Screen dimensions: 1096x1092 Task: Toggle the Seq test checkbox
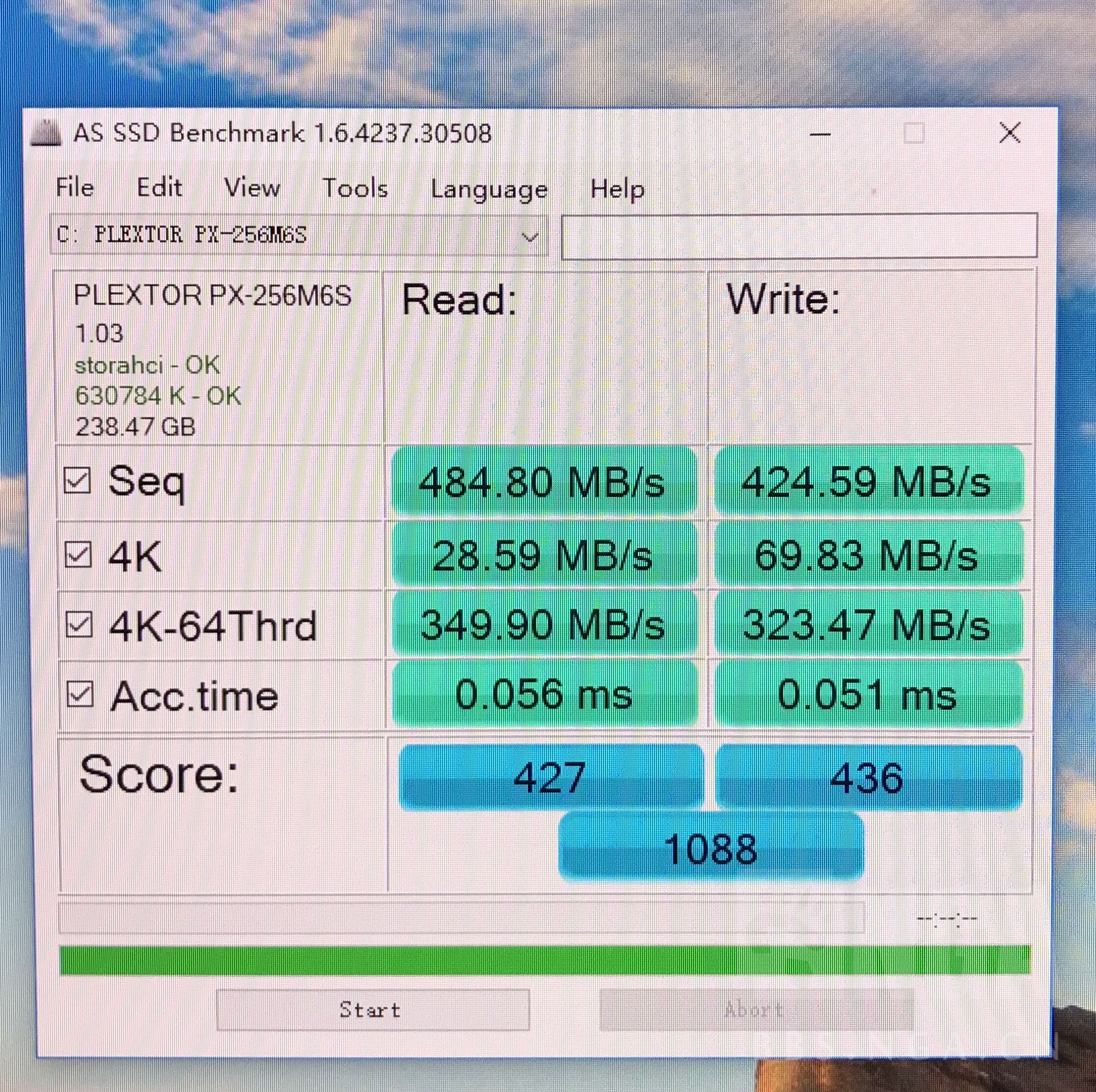coord(77,481)
